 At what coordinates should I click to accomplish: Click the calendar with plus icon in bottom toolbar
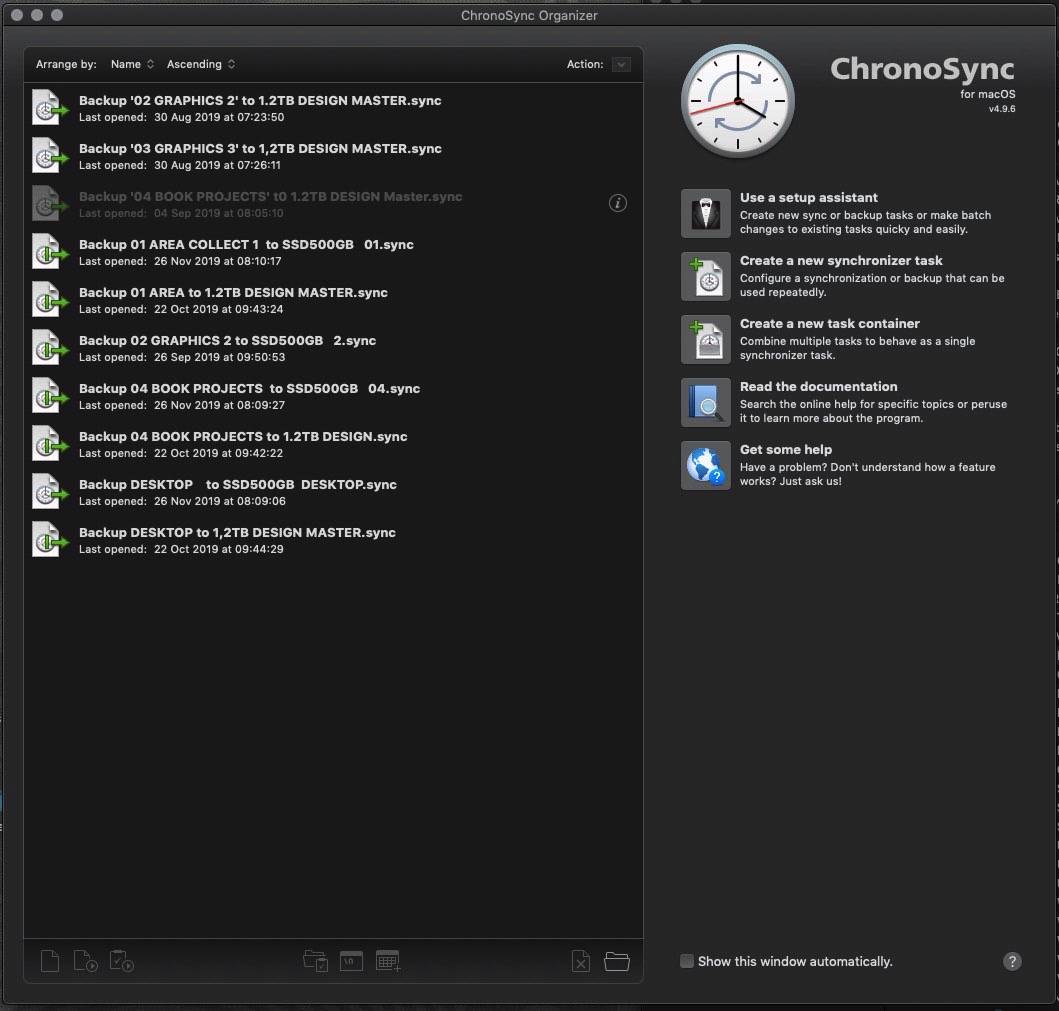[388, 962]
